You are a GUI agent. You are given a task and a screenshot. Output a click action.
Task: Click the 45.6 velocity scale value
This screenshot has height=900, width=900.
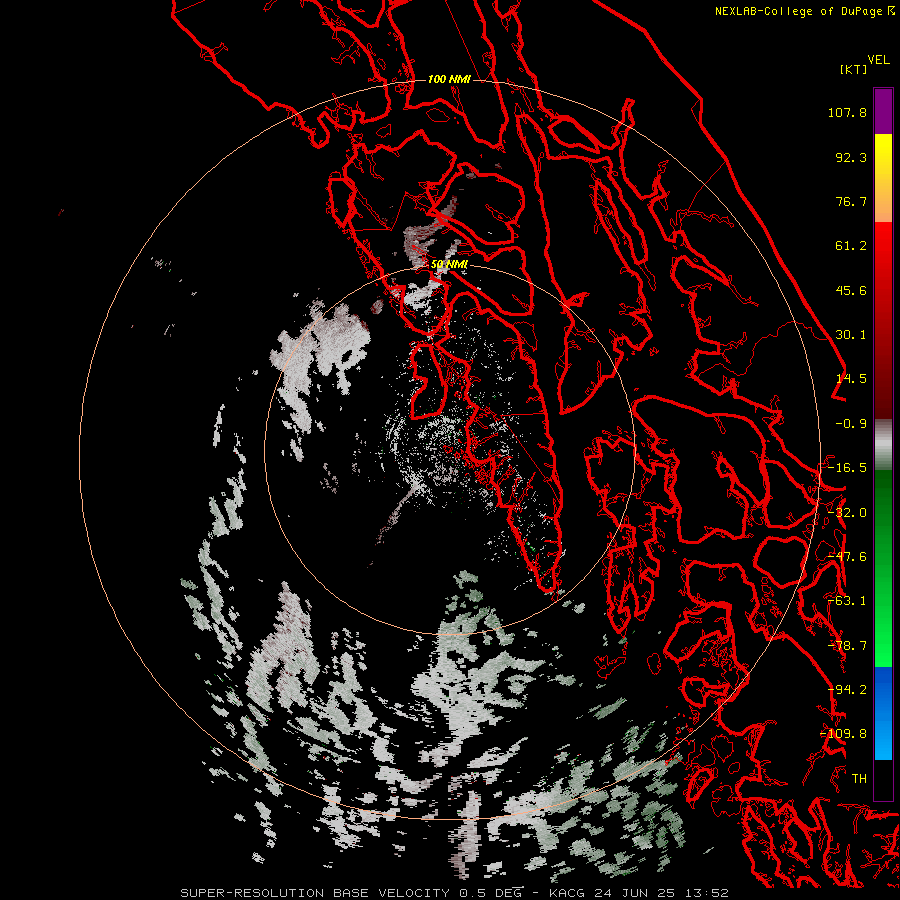(851, 290)
